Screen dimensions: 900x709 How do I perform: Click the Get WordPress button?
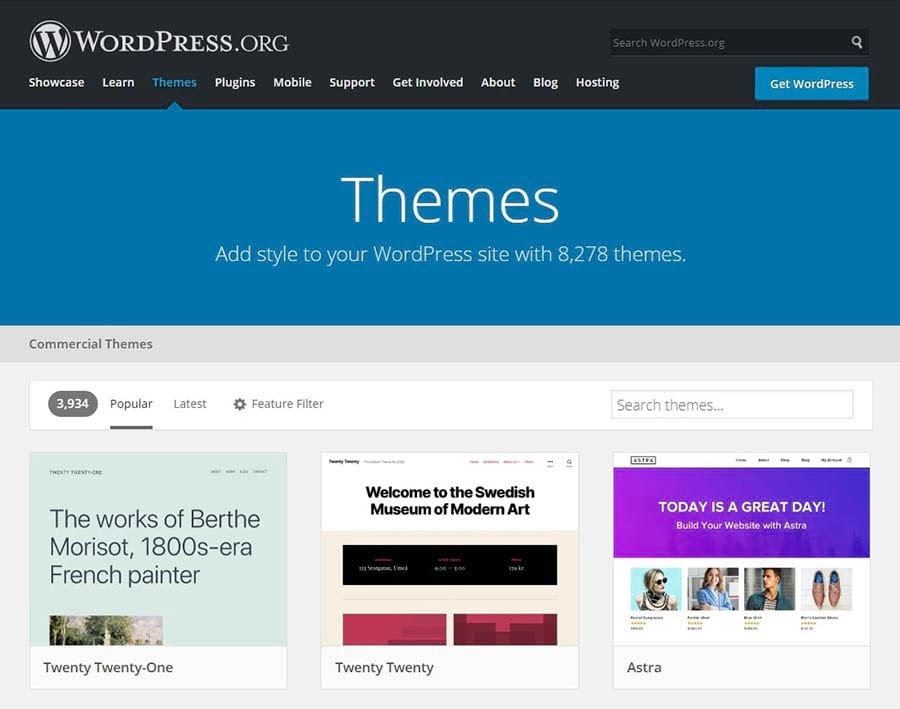pos(812,84)
